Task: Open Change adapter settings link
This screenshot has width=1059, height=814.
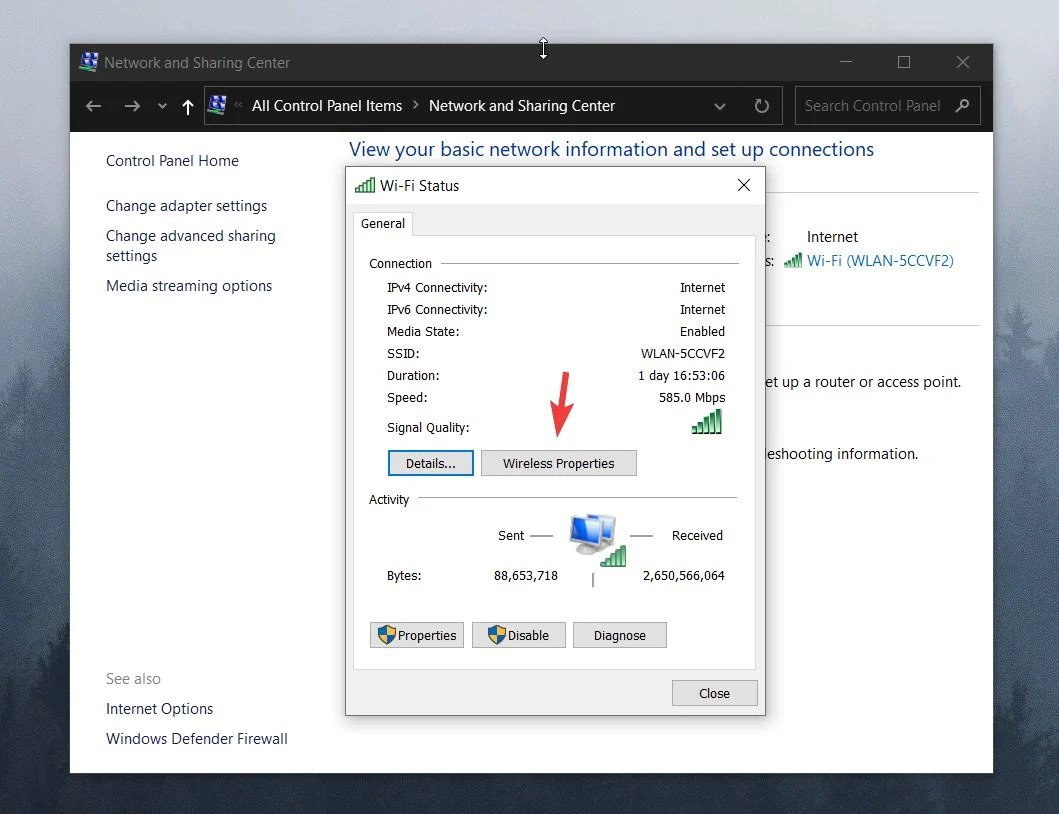Action: tap(186, 206)
